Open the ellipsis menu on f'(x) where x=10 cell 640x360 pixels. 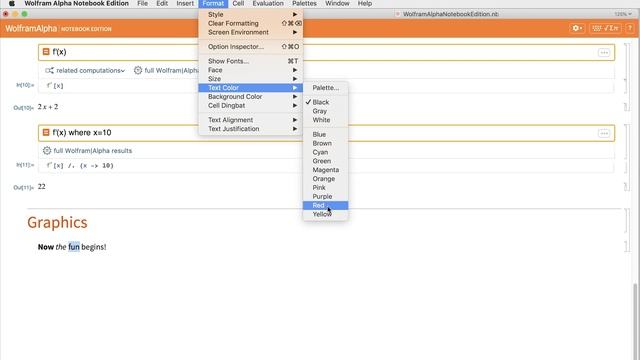pyautogui.click(x=604, y=133)
